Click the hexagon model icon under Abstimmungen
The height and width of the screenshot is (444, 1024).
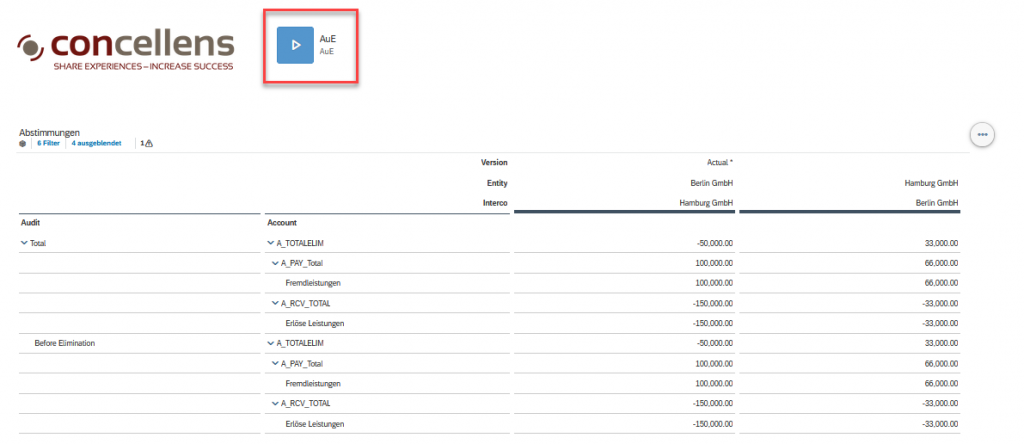point(23,144)
